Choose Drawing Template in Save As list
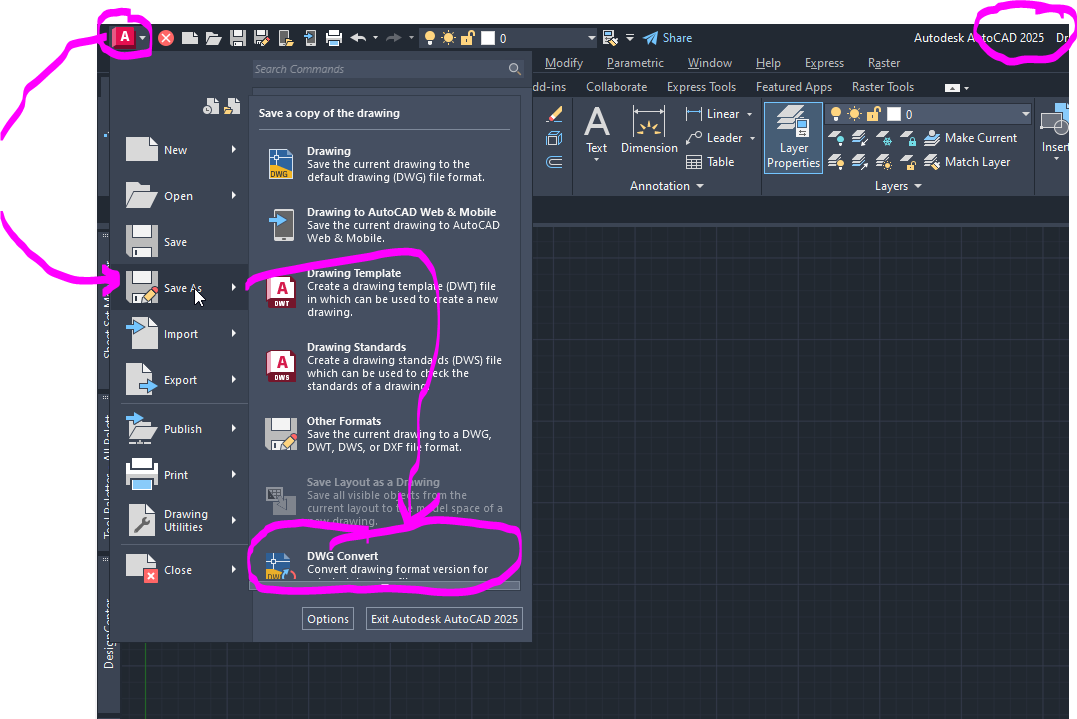 click(x=385, y=293)
